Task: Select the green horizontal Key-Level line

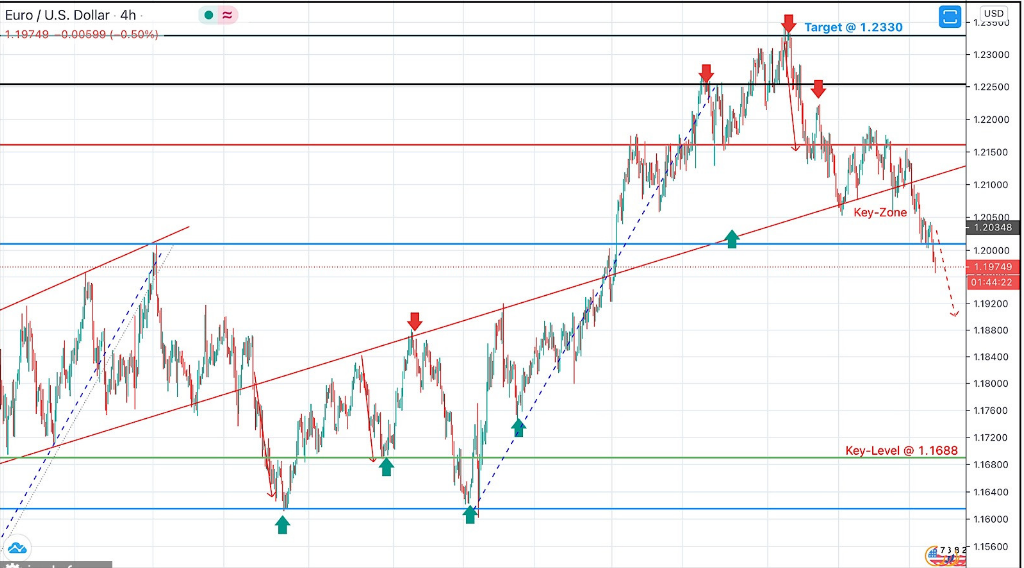Action: (600, 458)
